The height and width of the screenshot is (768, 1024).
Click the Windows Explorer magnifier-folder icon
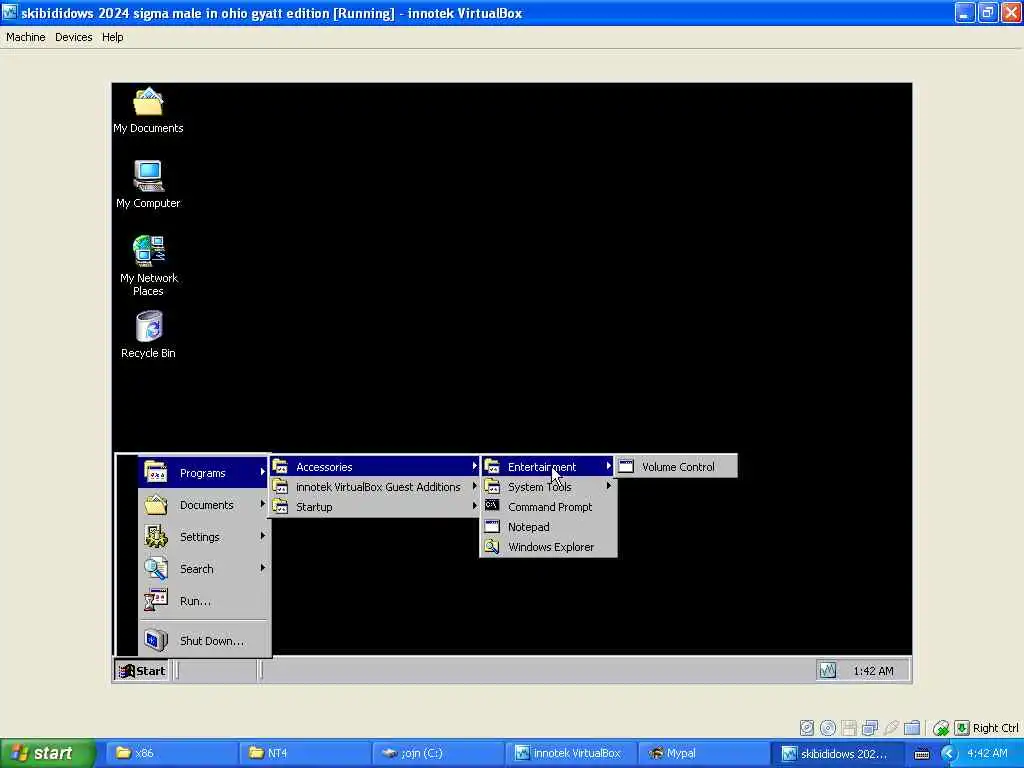coord(492,547)
